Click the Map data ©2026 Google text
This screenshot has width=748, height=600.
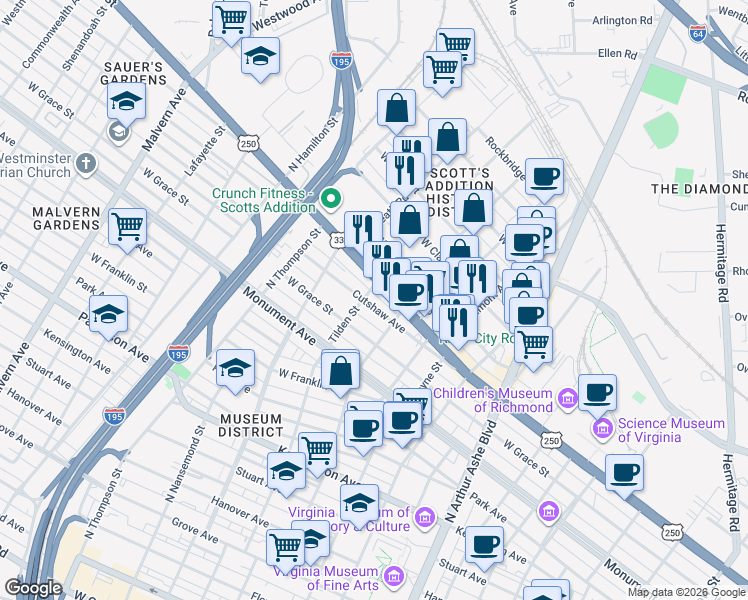pyautogui.click(x=686, y=593)
